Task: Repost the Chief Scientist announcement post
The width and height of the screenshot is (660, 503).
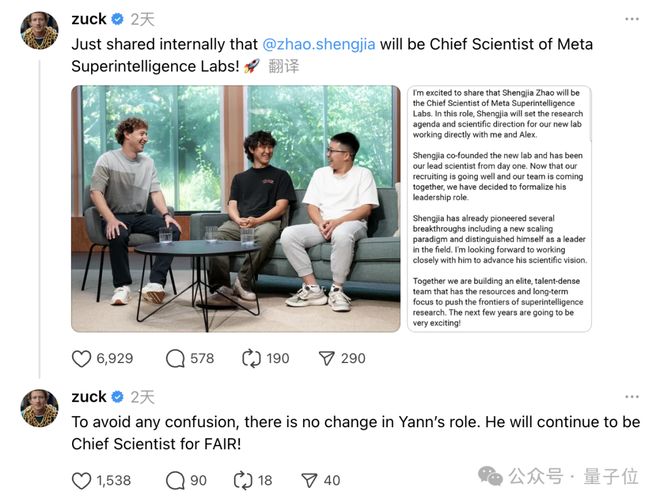Action: [251, 358]
